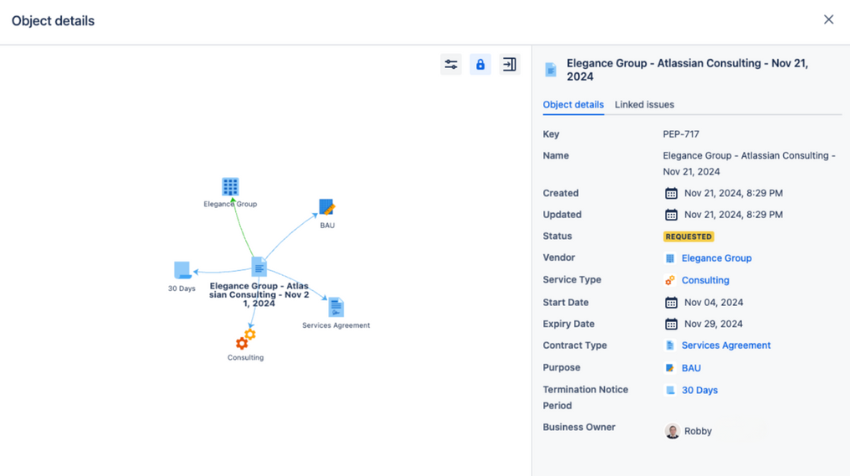Open the Elegance Group vendor link
This screenshot has height=476, width=850.
716,258
